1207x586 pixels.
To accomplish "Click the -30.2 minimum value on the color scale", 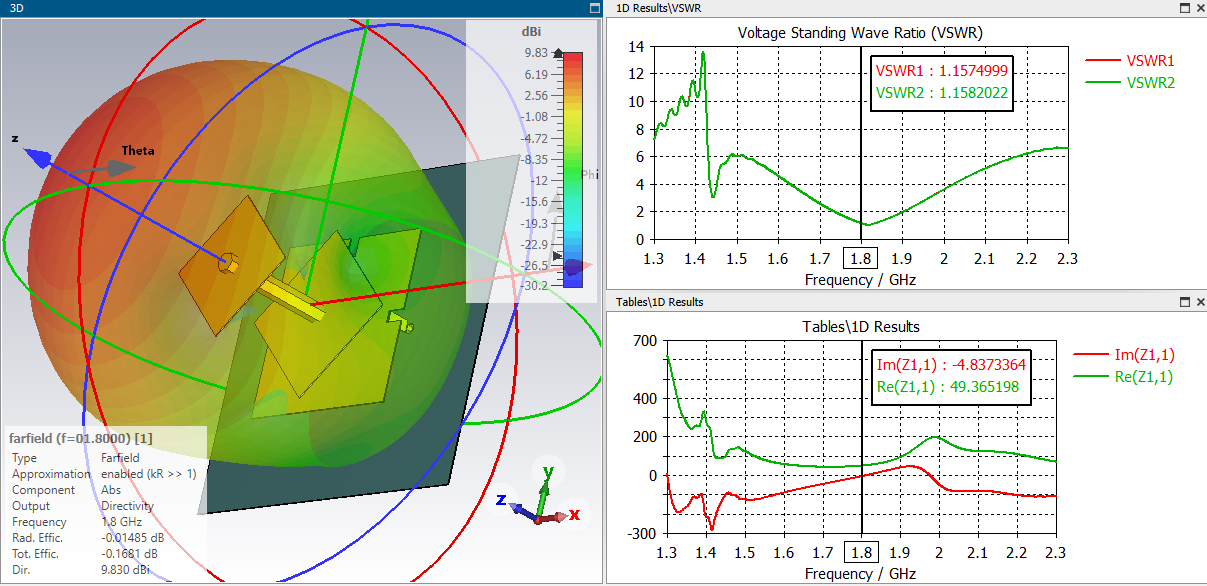I will coord(533,285).
